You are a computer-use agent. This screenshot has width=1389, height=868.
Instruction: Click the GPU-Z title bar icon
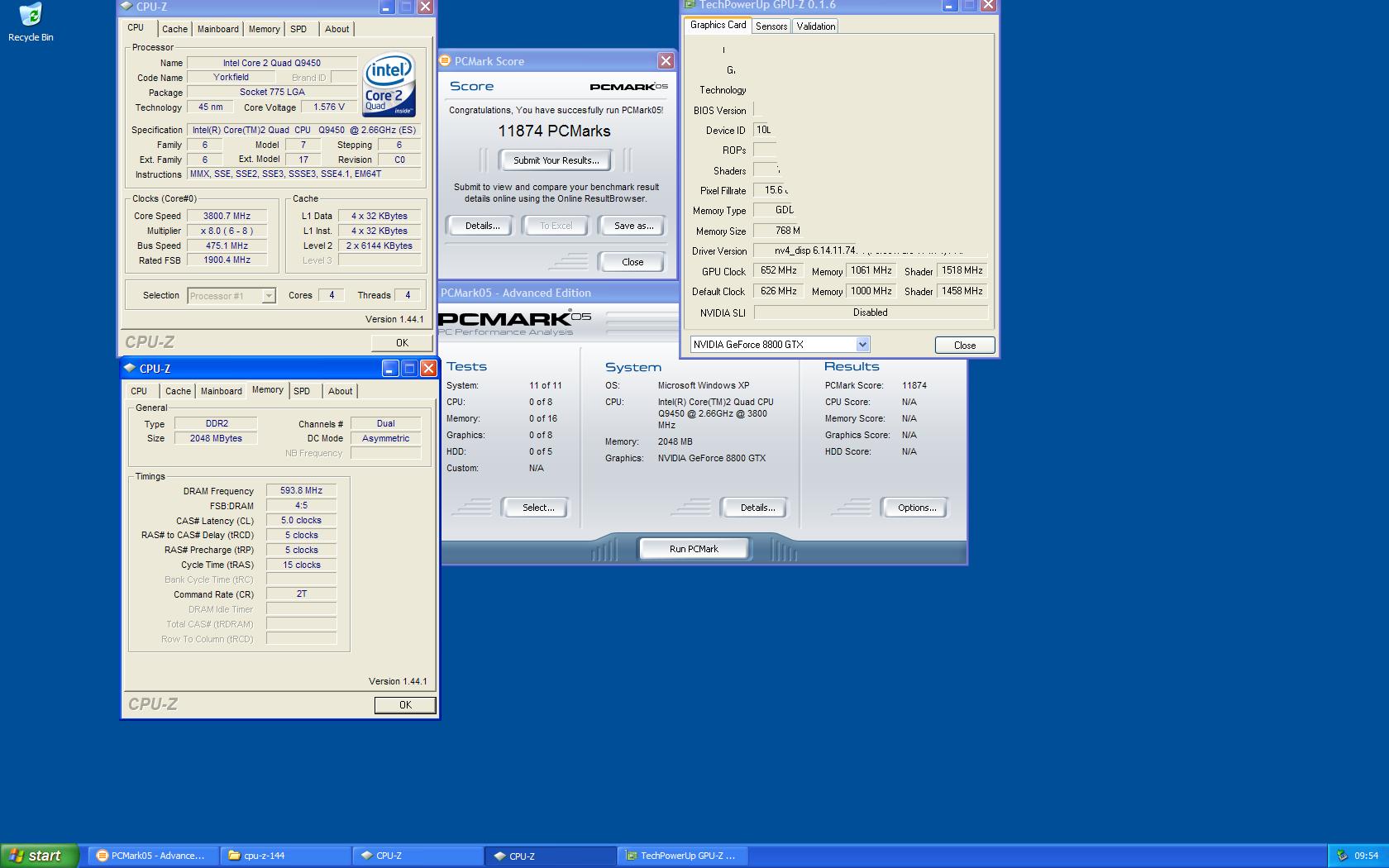point(690,4)
